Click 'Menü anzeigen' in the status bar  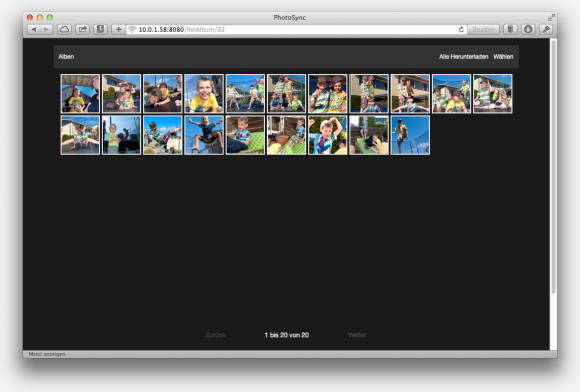[47, 354]
